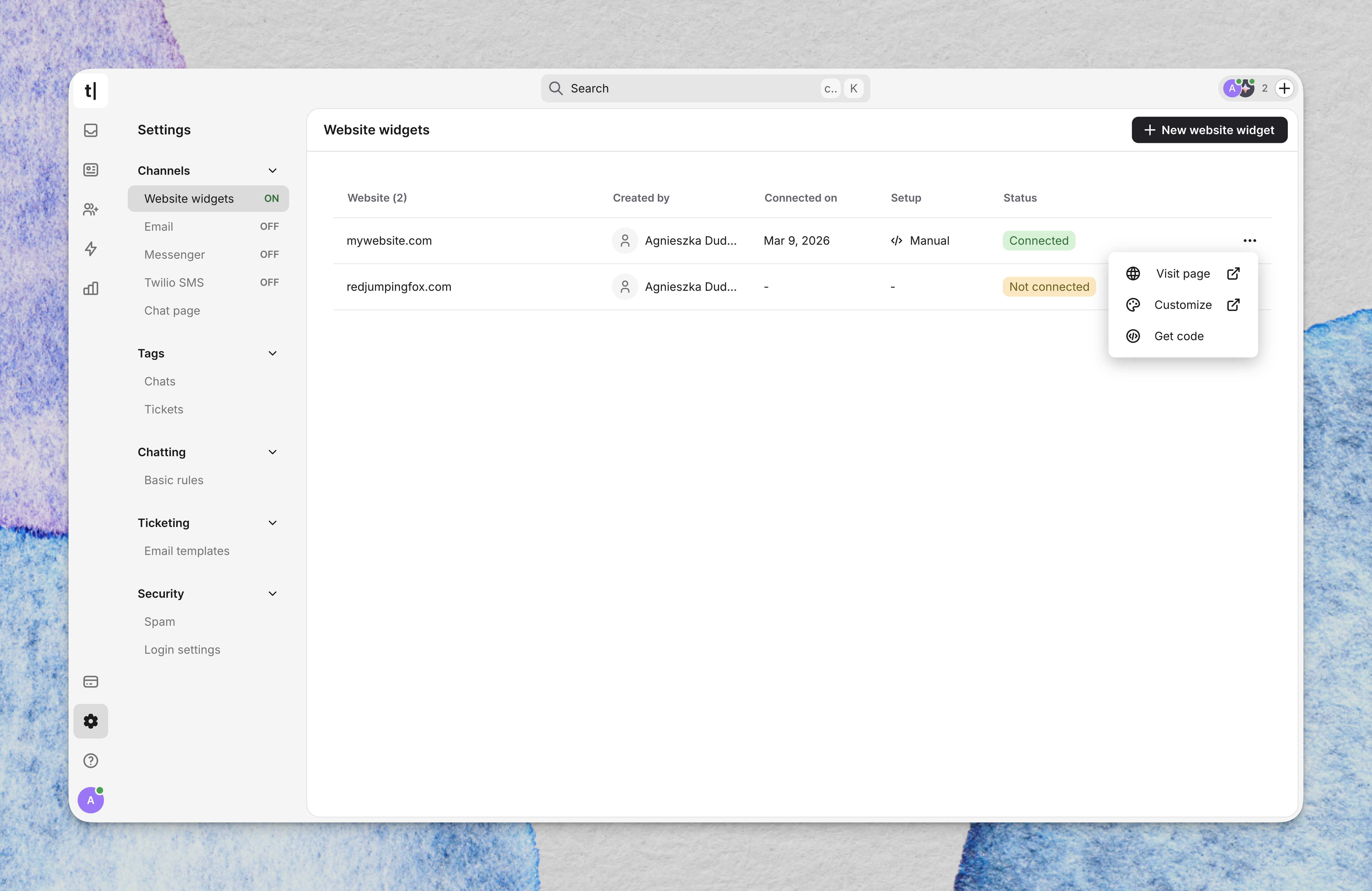Open the automation lightning bolt icon
The height and width of the screenshot is (891, 1372).
90,249
